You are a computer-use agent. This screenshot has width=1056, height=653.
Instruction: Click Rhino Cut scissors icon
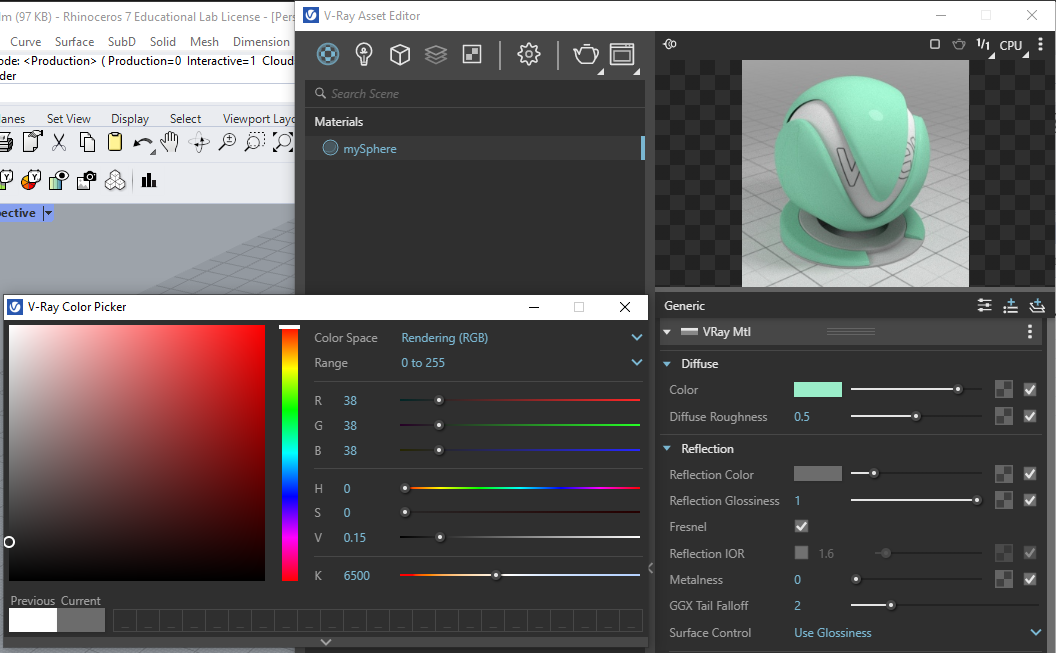(59, 142)
